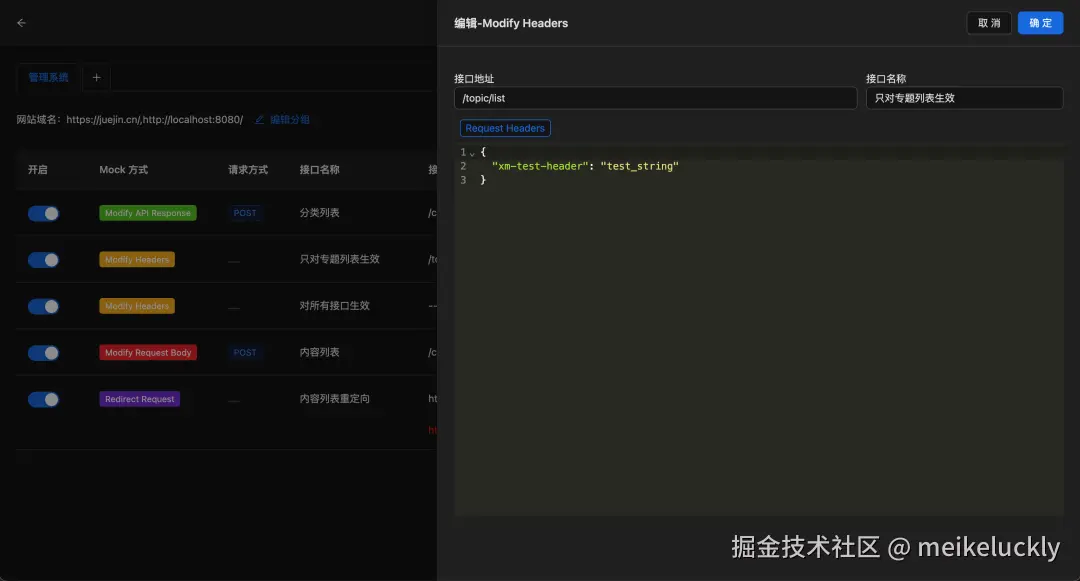Click the 开启 column header
1080x581 pixels.
pyautogui.click(x=38, y=169)
